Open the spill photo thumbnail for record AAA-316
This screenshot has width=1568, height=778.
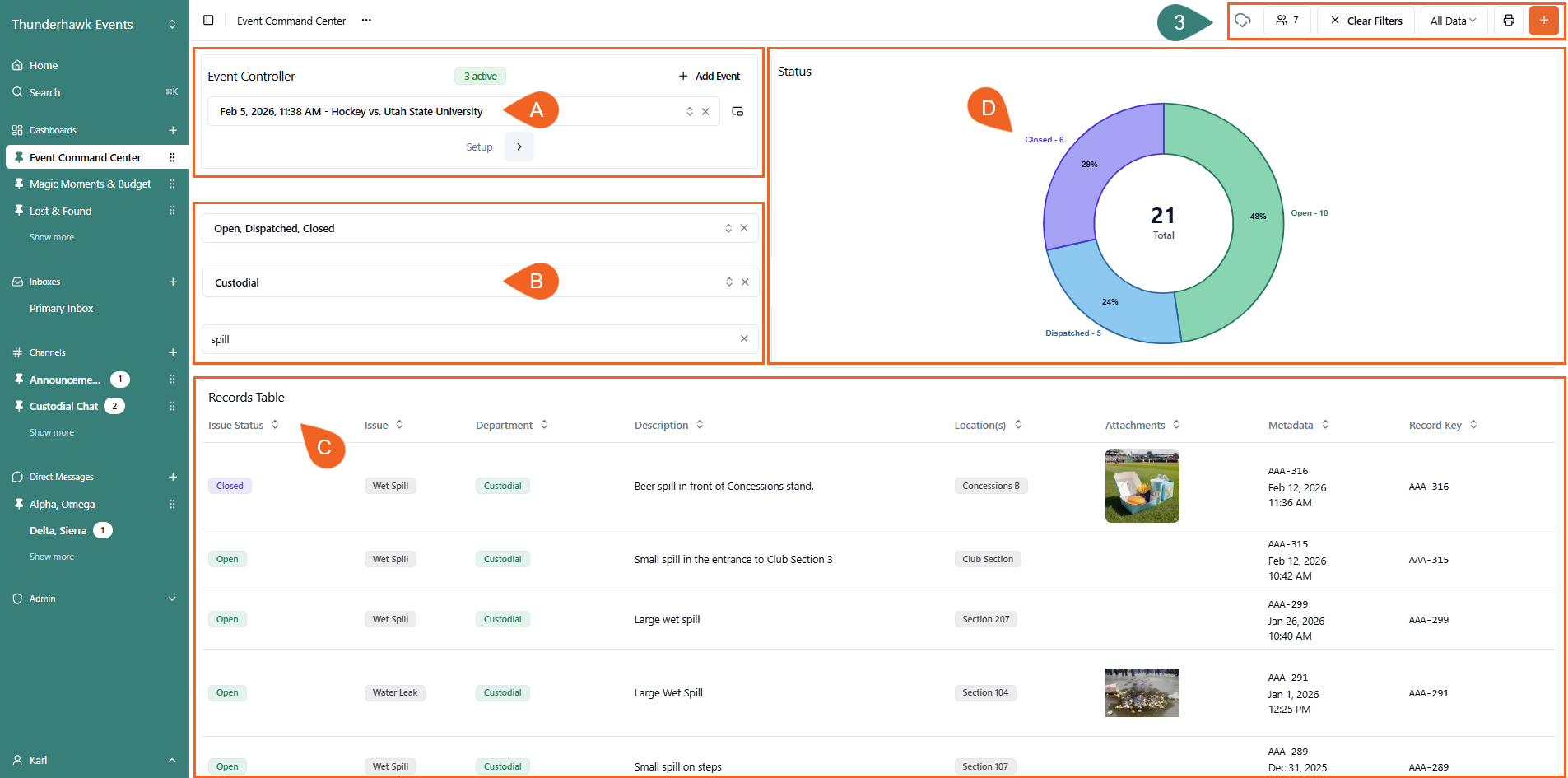click(x=1142, y=486)
